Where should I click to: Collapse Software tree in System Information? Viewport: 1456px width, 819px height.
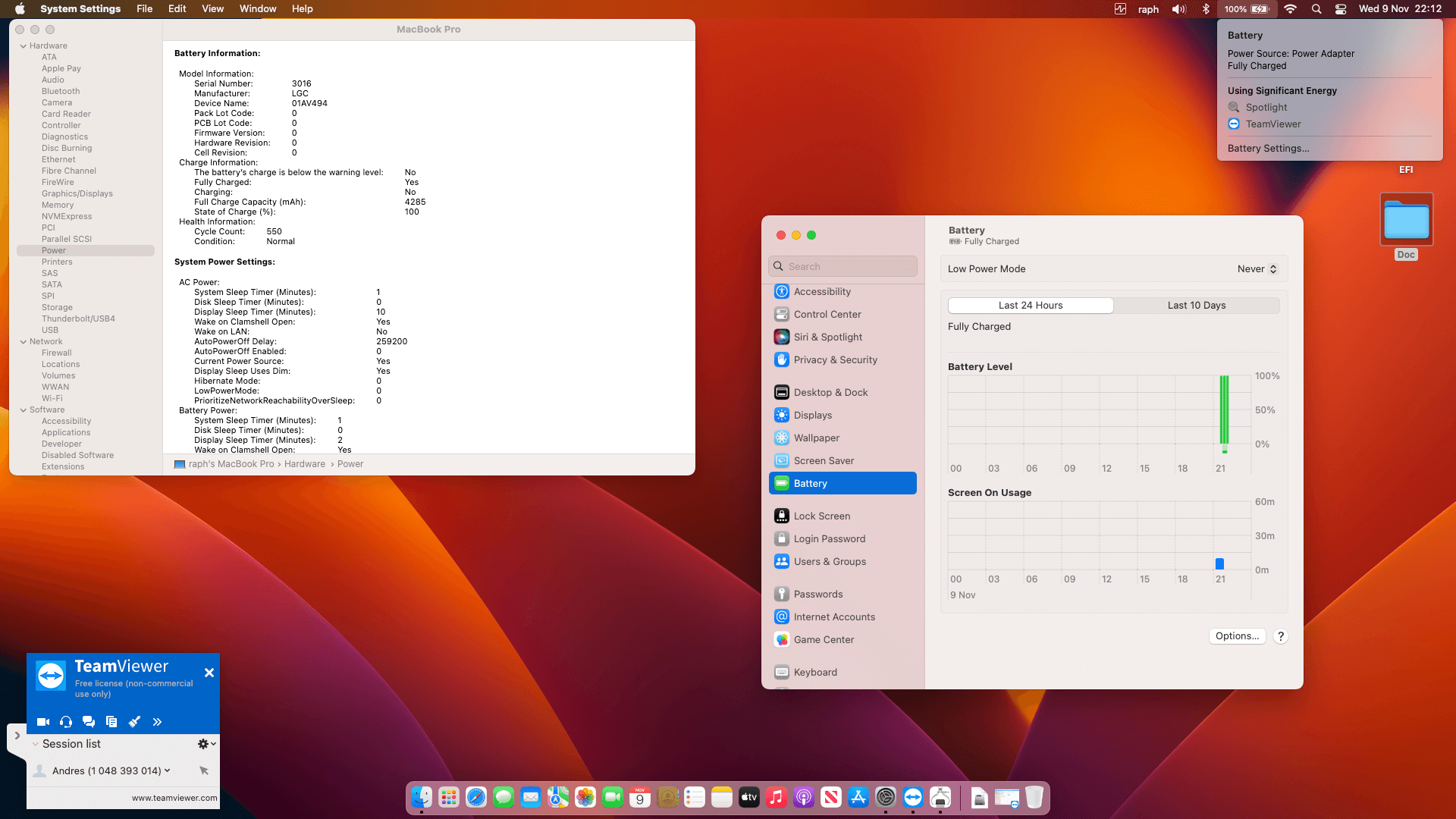[23, 410]
